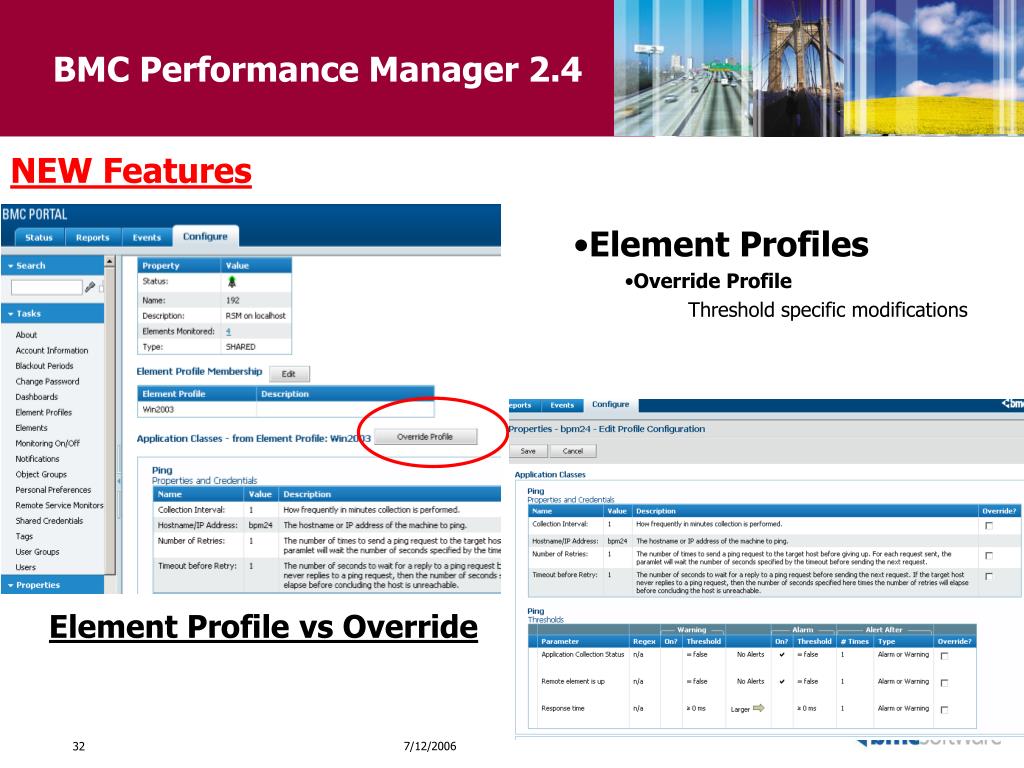Image resolution: width=1024 pixels, height=768 pixels.
Task: Open the Reports tab in BMC Portal
Action: 93,238
